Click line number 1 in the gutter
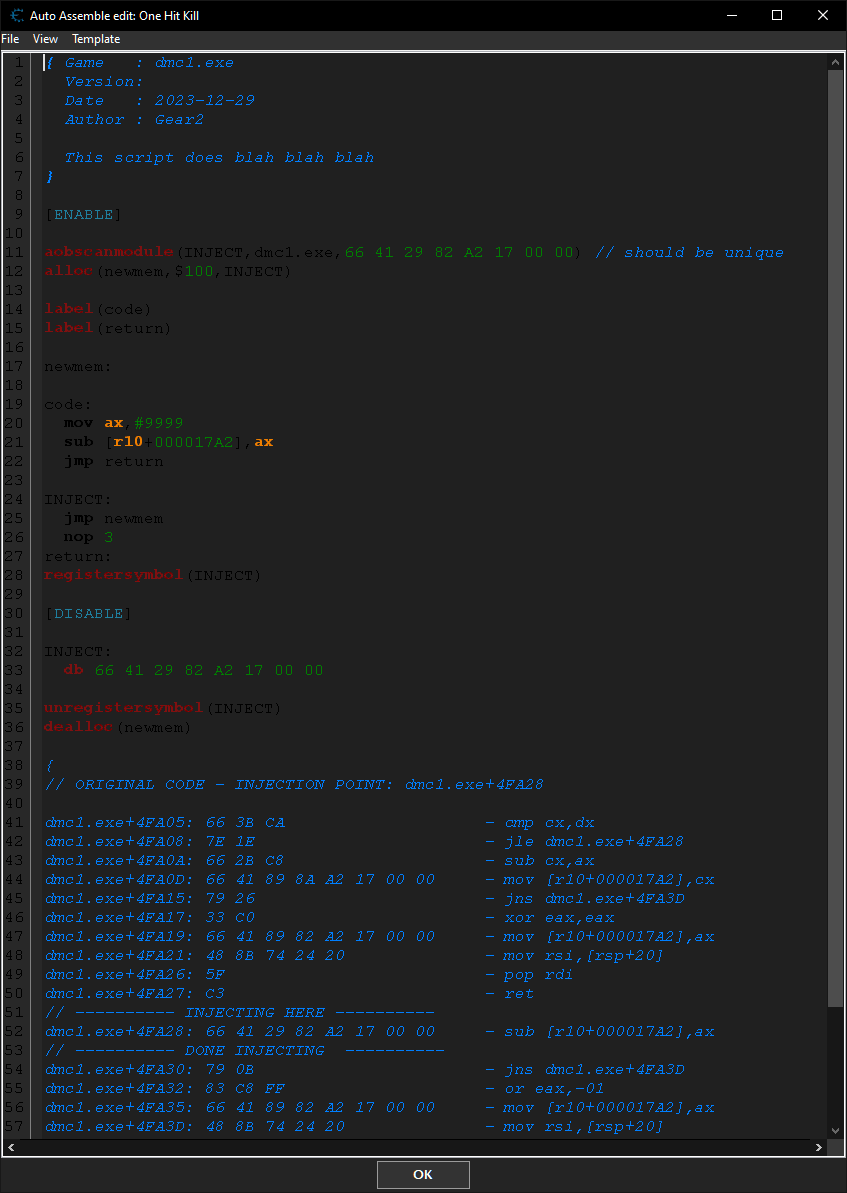Image resolution: width=847 pixels, height=1193 pixels. (18, 61)
